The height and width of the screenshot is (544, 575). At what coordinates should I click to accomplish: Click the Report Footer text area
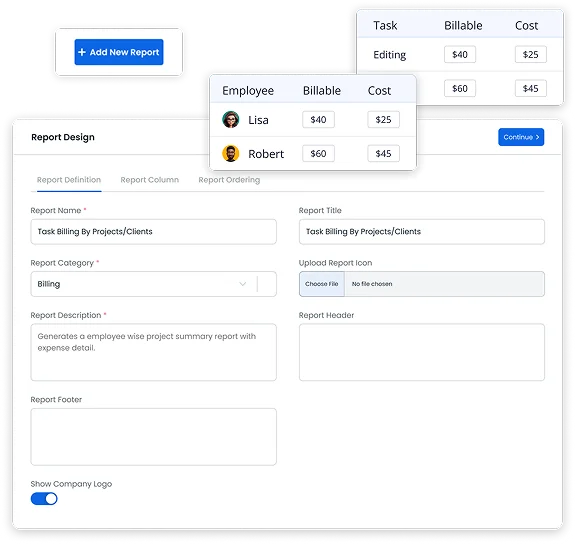pyautogui.click(x=154, y=437)
